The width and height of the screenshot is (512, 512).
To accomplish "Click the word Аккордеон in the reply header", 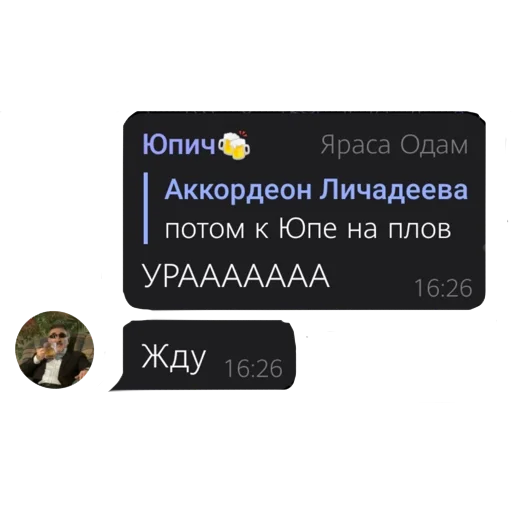I will pos(239,191).
